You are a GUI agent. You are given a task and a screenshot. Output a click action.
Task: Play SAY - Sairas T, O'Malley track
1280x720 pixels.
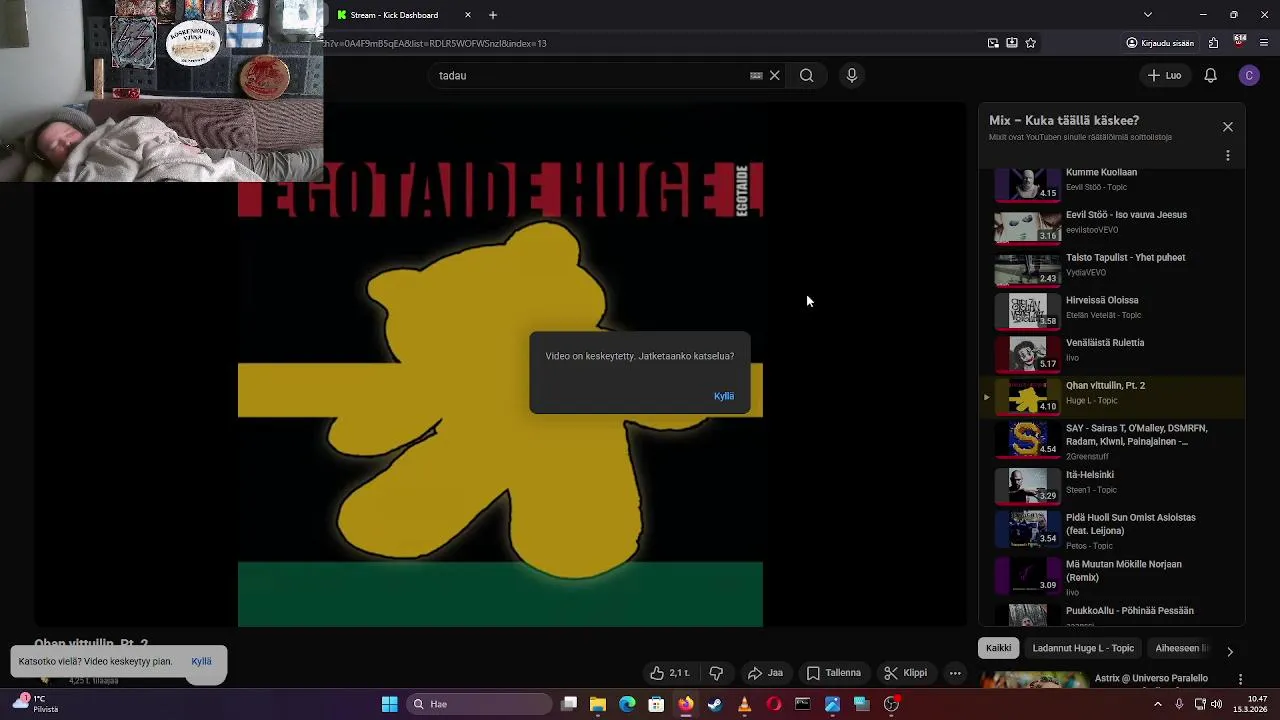point(1111,441)
